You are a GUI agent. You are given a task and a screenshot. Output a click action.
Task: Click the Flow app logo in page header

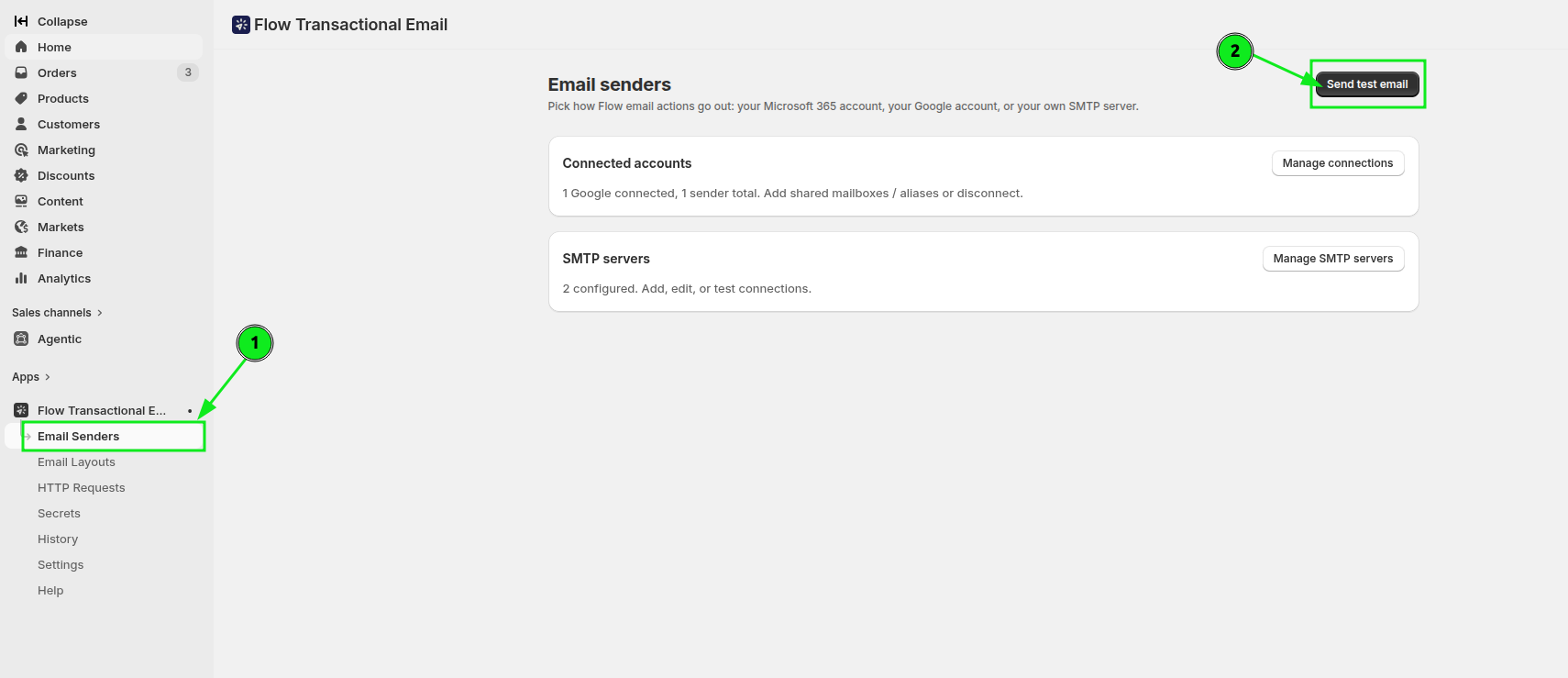(241, 25)
